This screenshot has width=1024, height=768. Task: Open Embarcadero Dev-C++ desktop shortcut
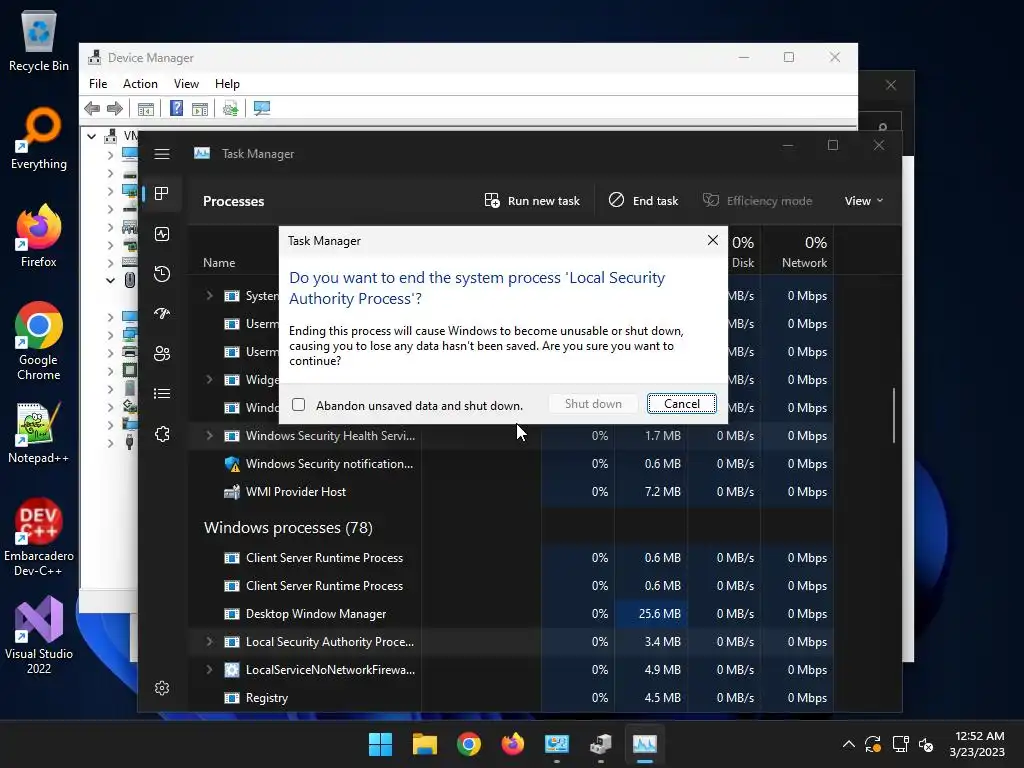point(39,537)
